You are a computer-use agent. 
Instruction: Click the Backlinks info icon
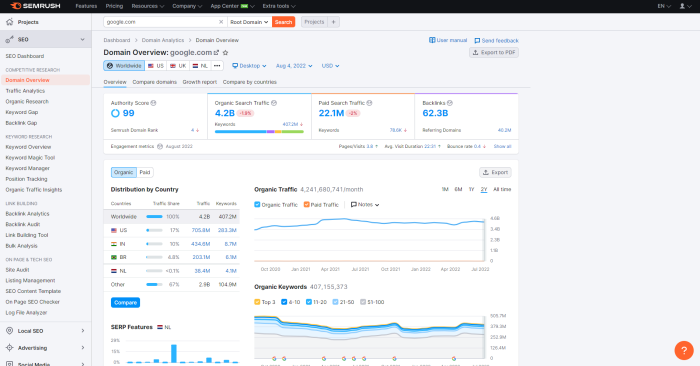click(450, 103)
